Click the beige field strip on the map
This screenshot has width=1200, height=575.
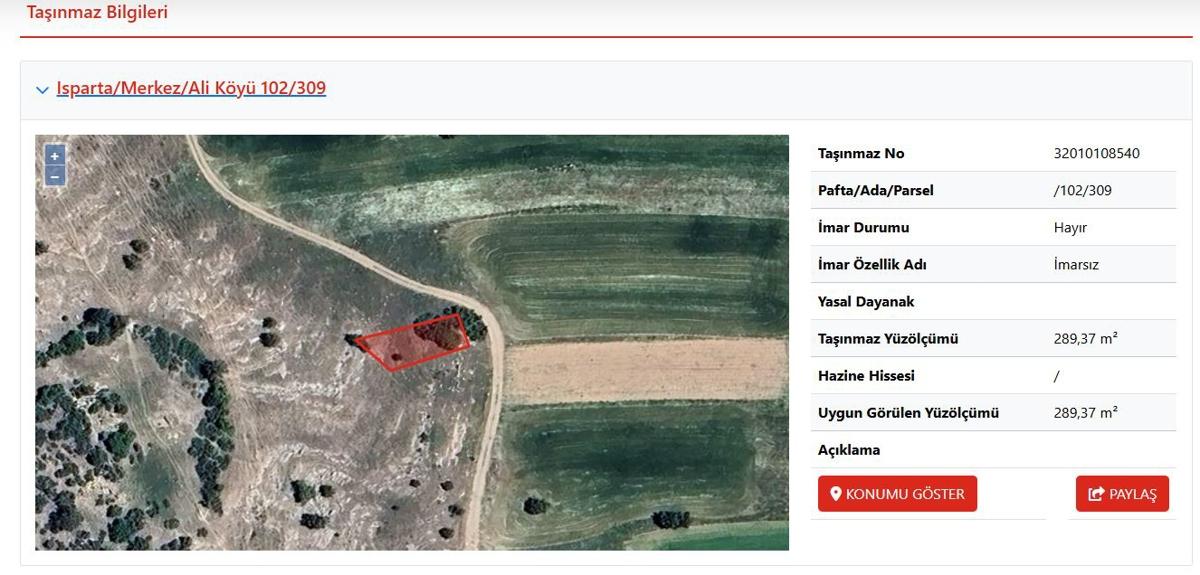tap(640, 370)
